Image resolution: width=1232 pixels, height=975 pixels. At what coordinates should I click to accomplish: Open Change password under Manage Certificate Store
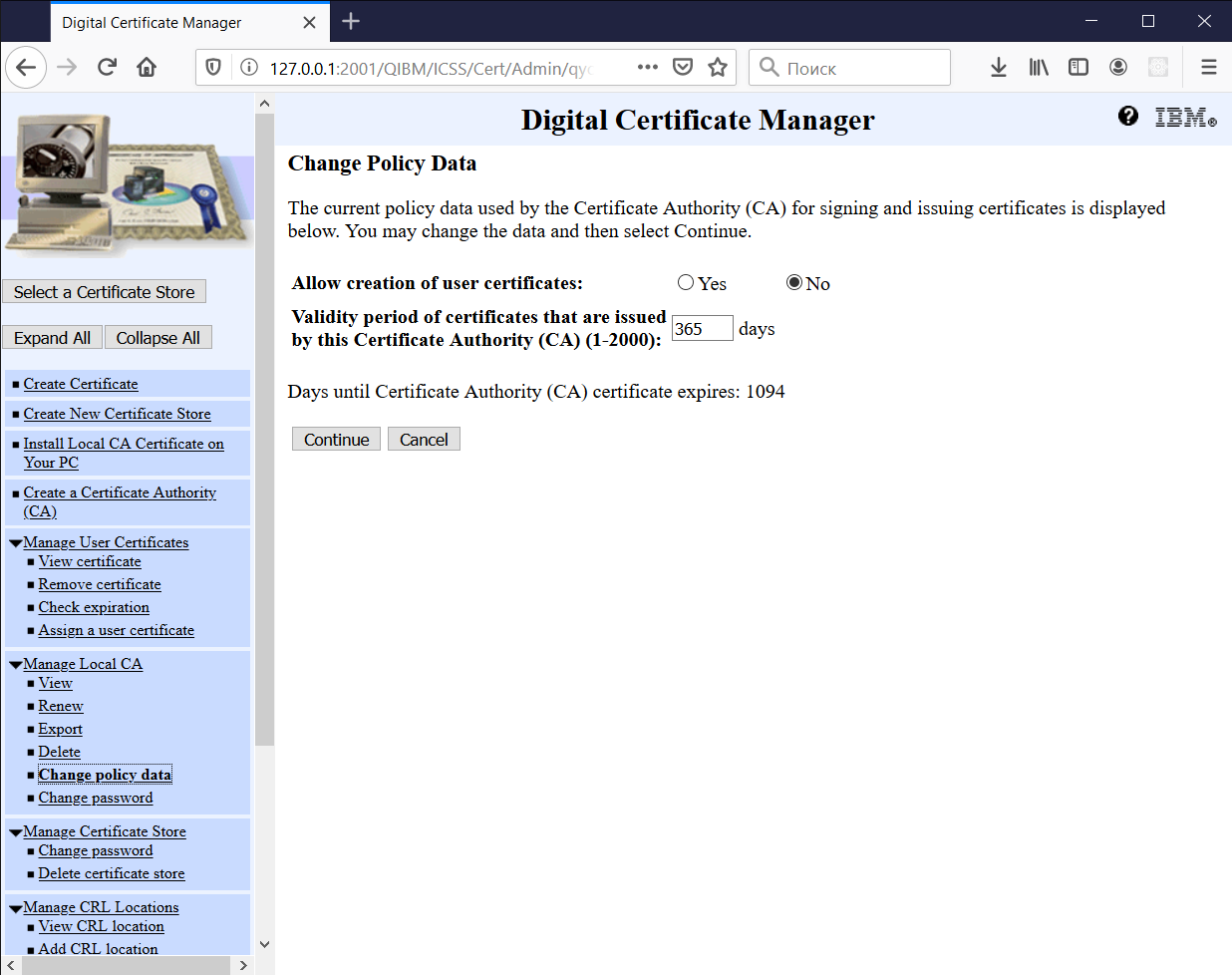point(96,850)
